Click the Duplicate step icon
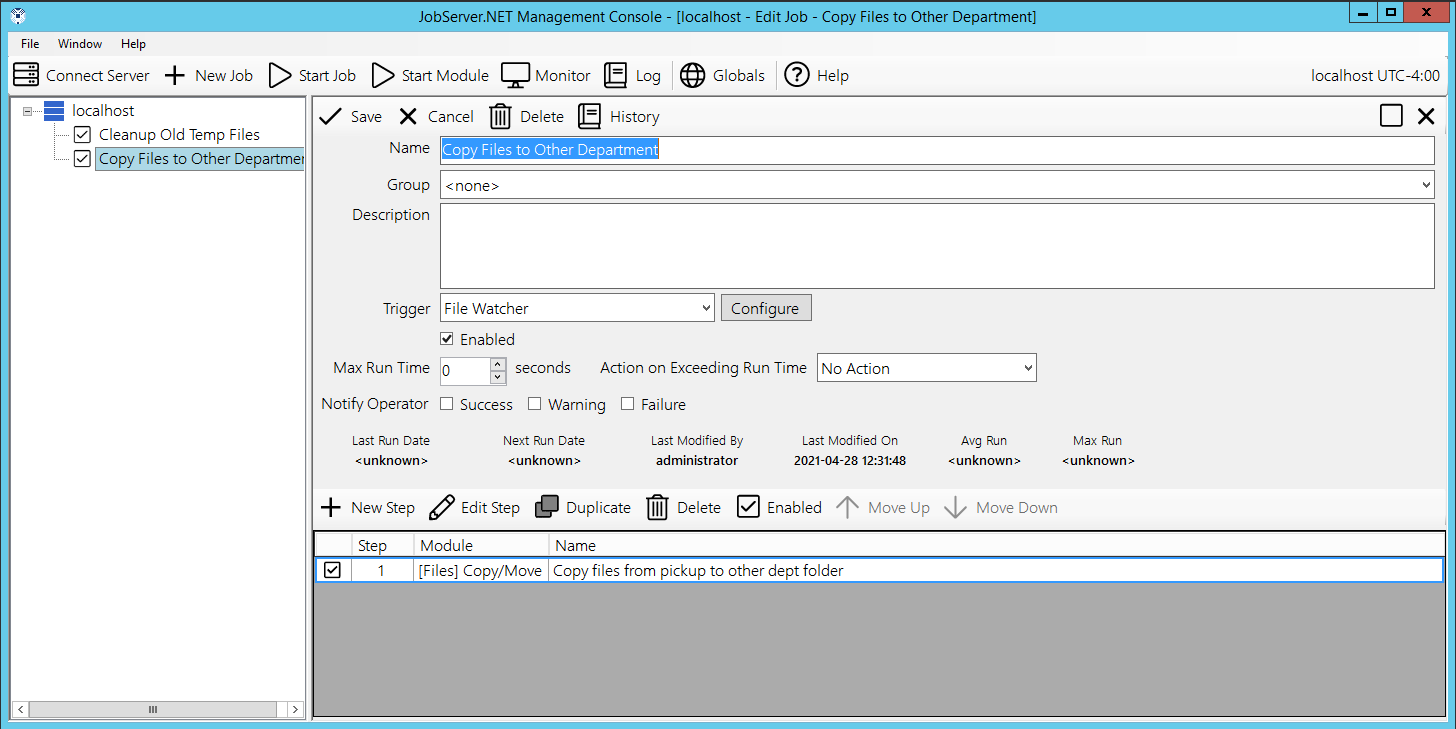Image resolution: width=1456 pixels, height=729 pixels. point(547,507)
